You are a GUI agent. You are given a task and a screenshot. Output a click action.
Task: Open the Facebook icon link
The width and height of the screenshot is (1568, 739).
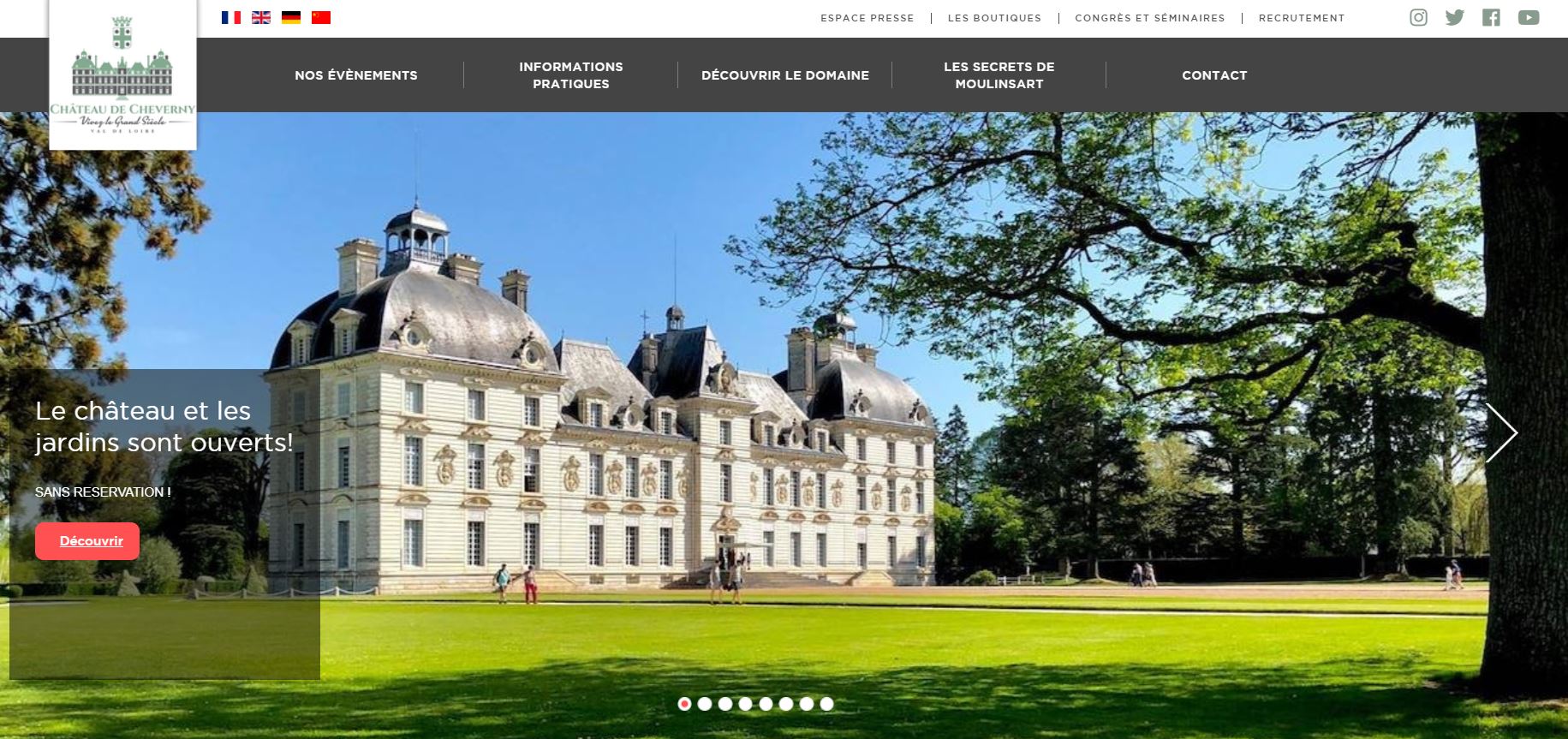pos(1492,17)
